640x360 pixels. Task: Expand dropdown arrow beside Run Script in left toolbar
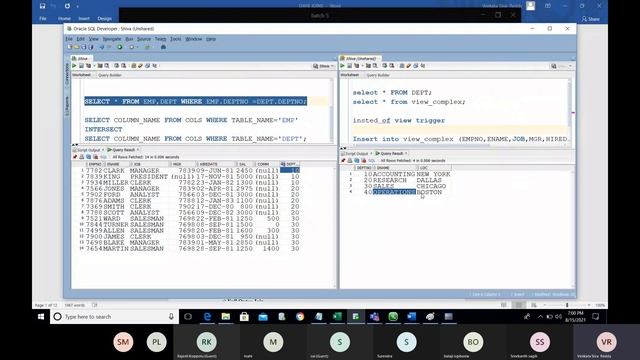tap(94, 66)
